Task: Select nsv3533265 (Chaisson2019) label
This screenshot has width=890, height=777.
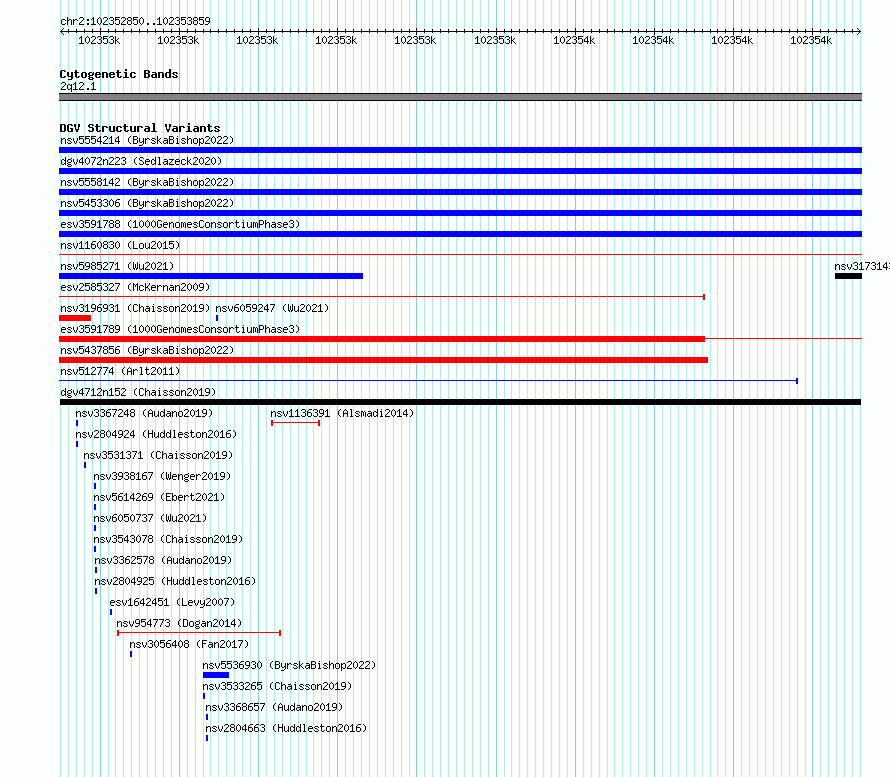Action: [278, 686]
